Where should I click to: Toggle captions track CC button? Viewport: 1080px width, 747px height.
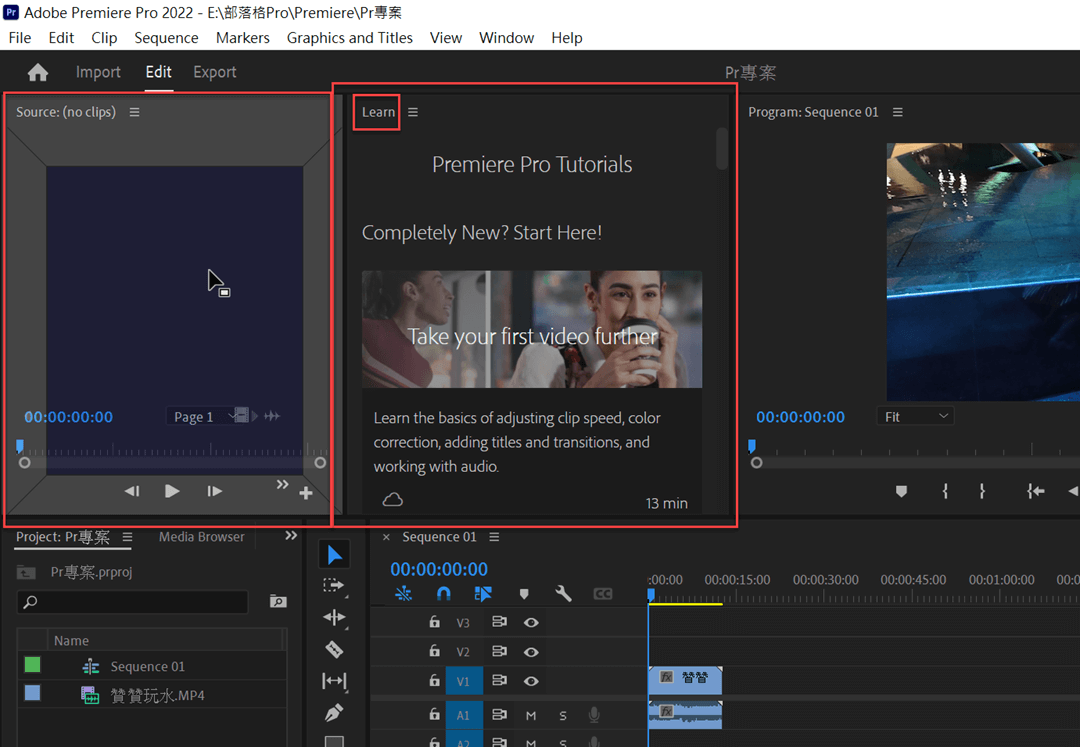[x=603, y=593]
